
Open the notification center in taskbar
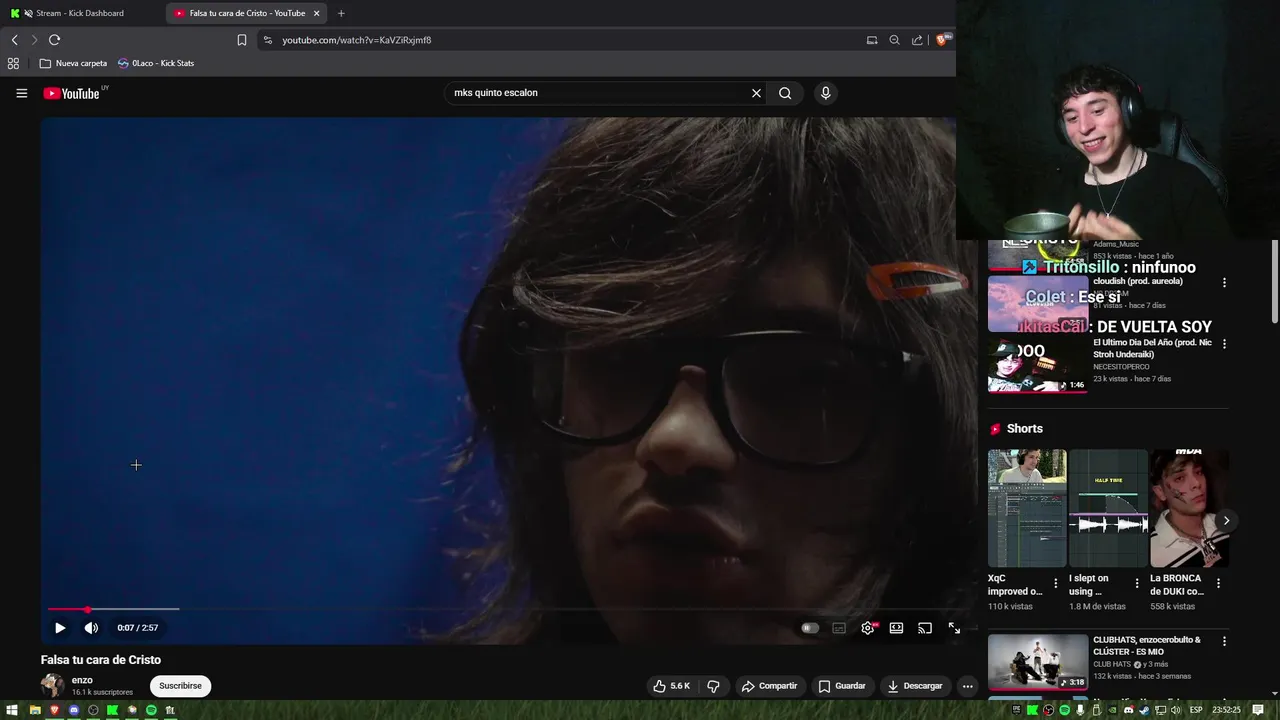point(1258,710)
